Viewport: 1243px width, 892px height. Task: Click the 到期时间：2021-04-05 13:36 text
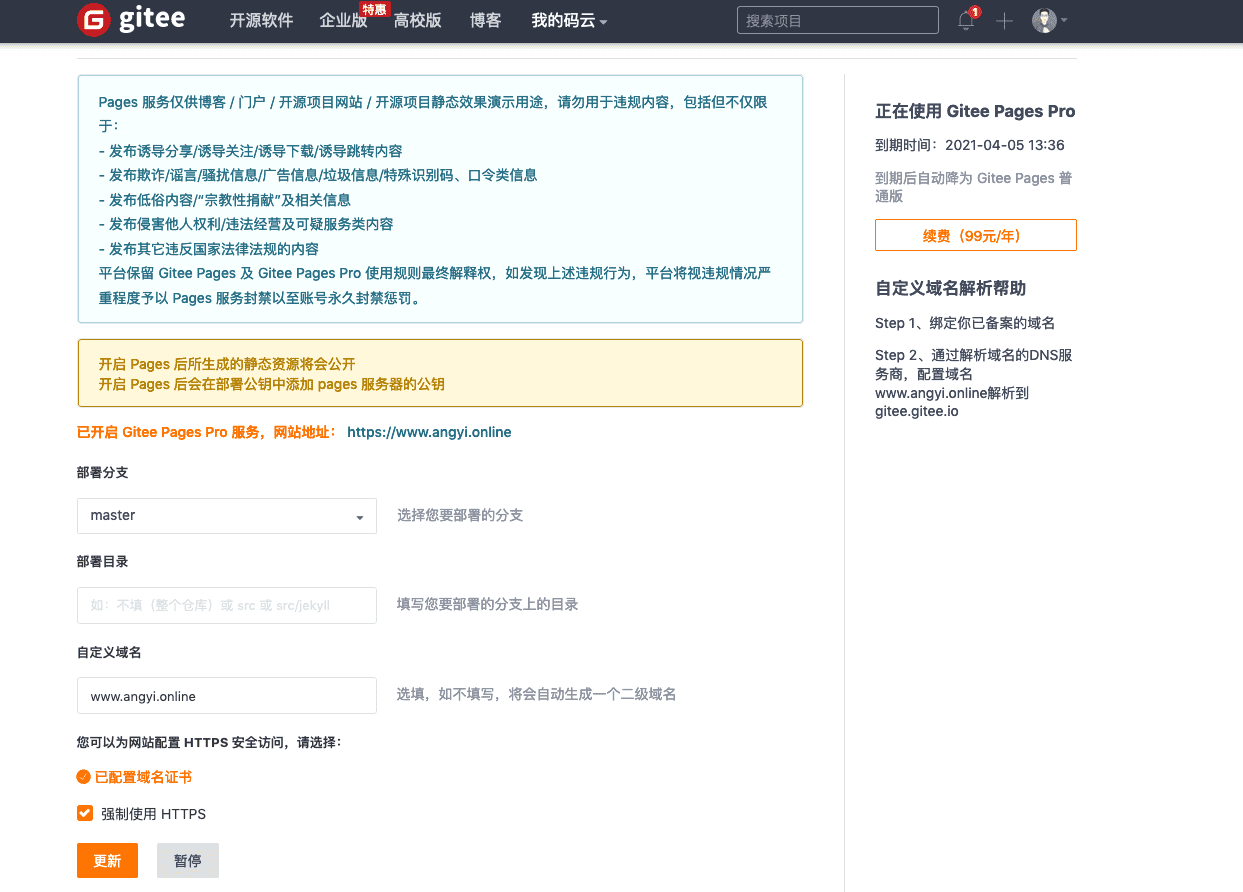tap(970, 145)
